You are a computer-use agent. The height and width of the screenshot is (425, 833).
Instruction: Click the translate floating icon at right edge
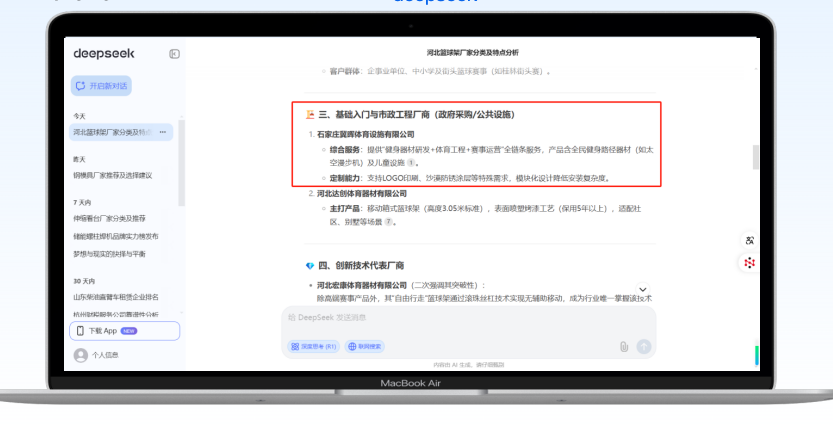(x=749, y=240)
